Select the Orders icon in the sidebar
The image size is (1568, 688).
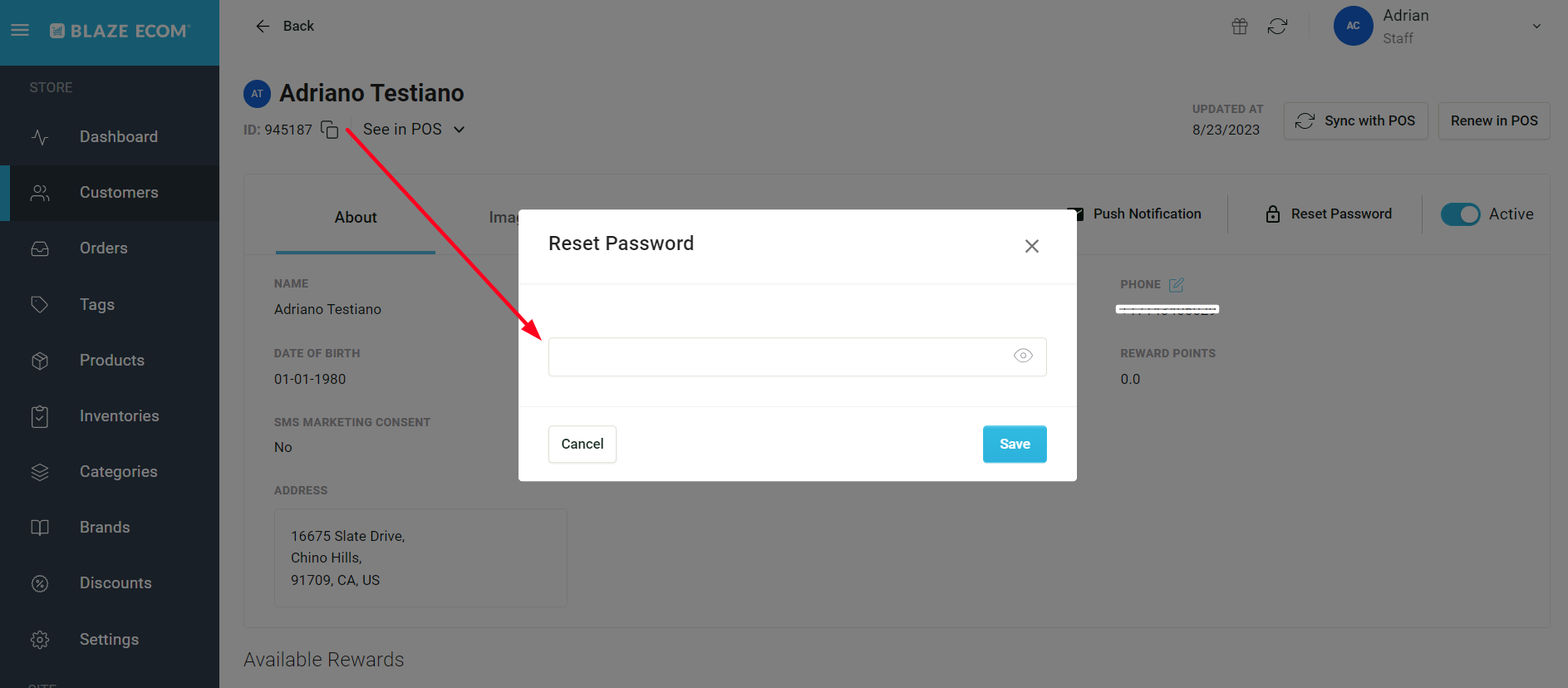(x=40, y=248)
